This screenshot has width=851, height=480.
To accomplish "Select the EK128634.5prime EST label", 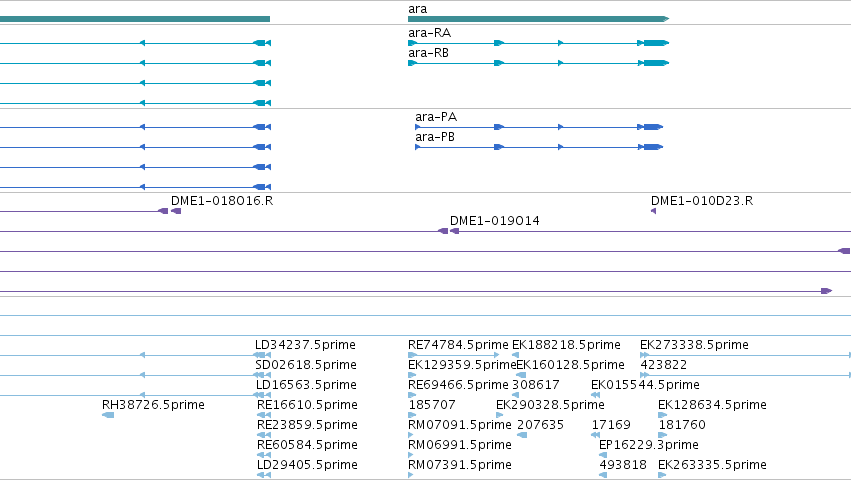I will pos(712,405).
